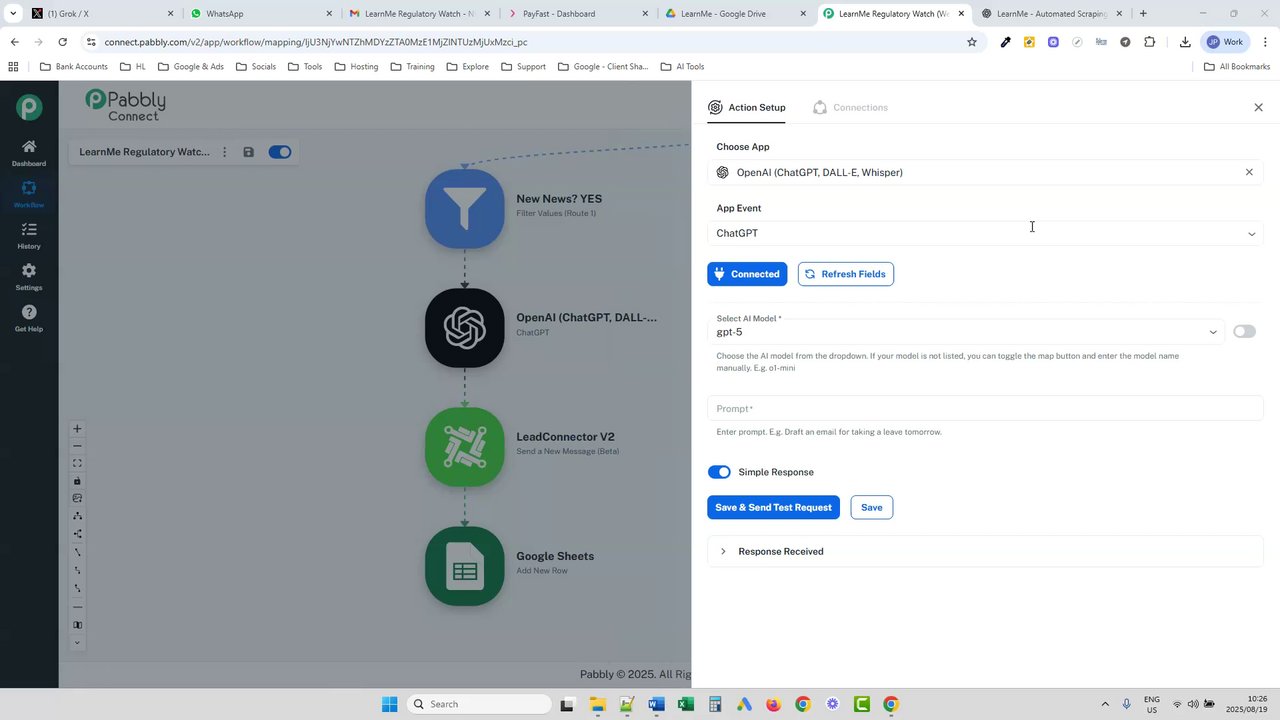Click the Refresh Fields button
The width and height of the screenshot is (1280, 720).
click(845, 274)
